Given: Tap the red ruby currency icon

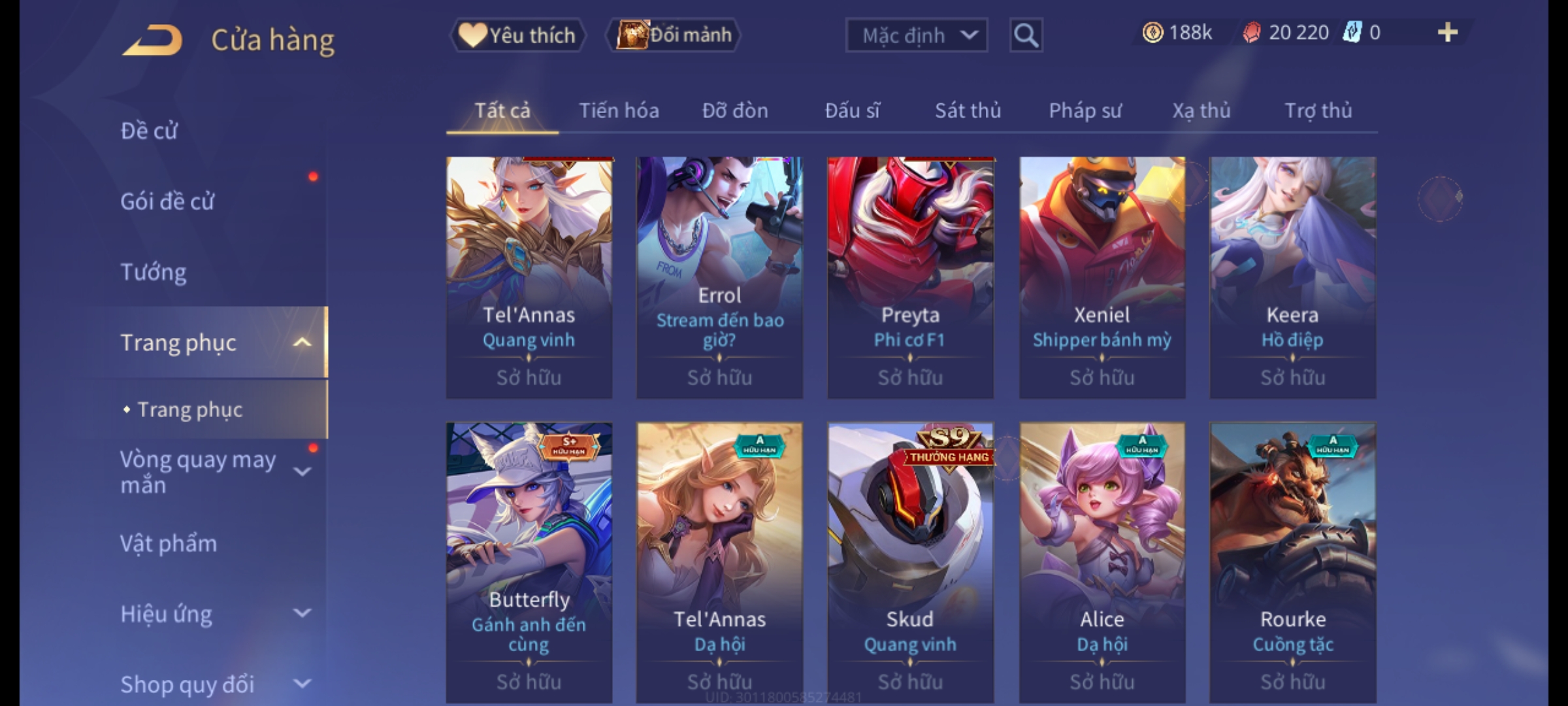Looking at the screenshot, I should pos(1252,33).
